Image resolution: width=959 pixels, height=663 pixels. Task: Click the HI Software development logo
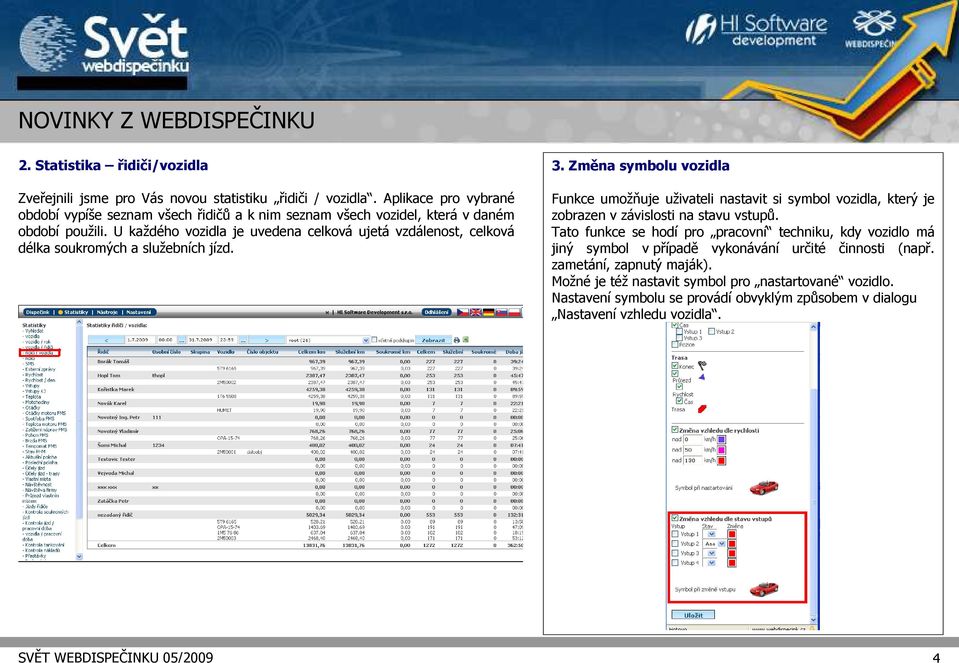(x=756, y=31)
